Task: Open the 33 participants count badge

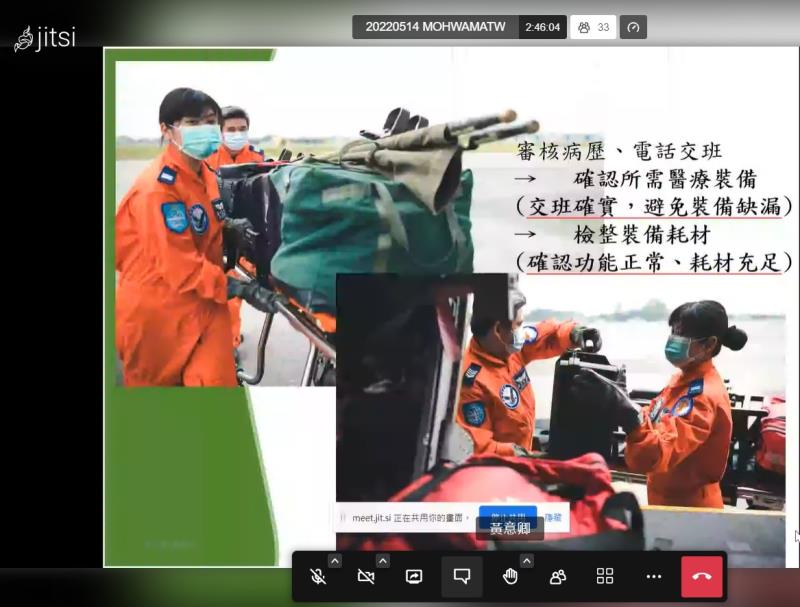Action: (x=593, y=27)
